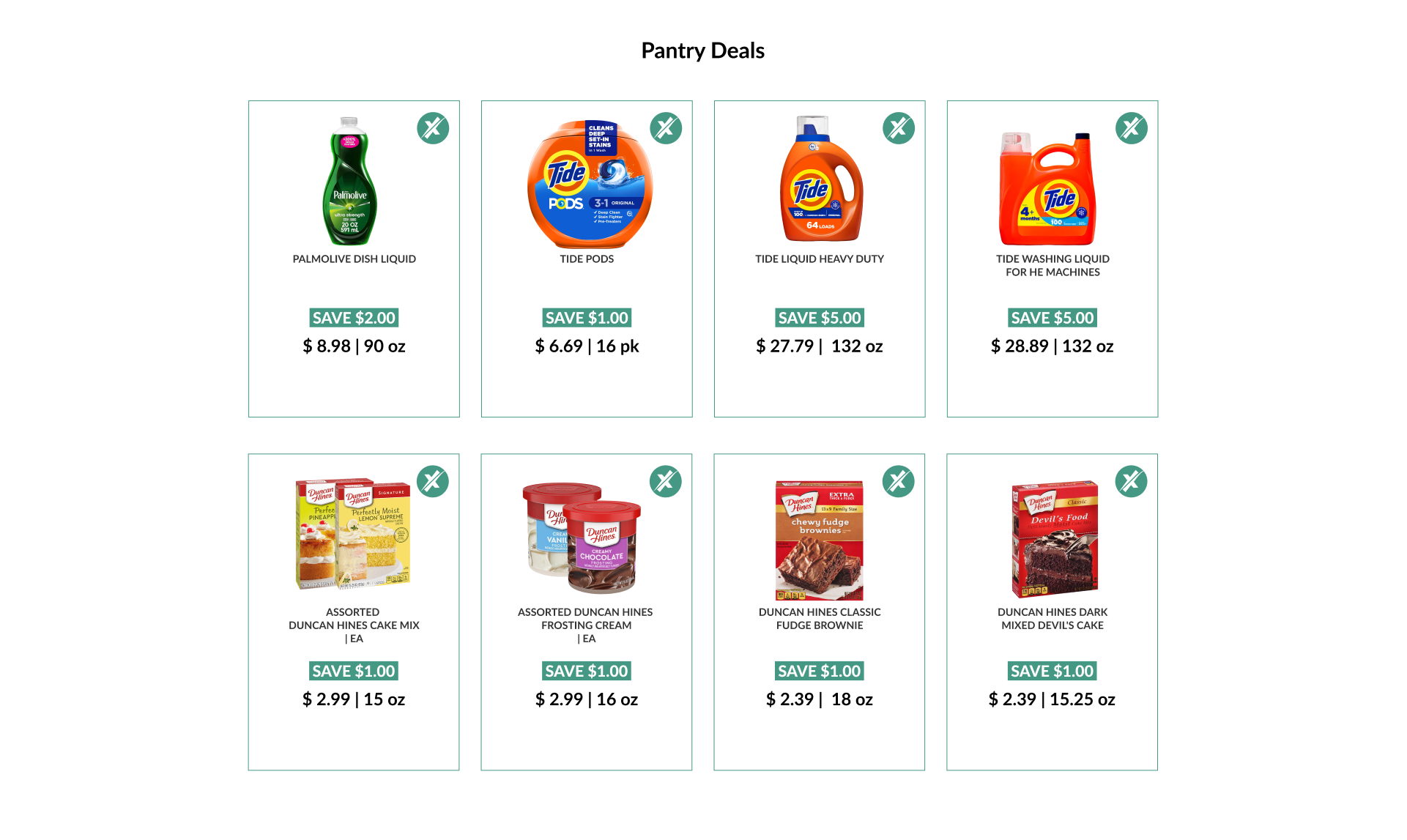Click green circle icon on Tide Pods card
This screenshot has width=1407, height=840.
click(x=666, y=128)
